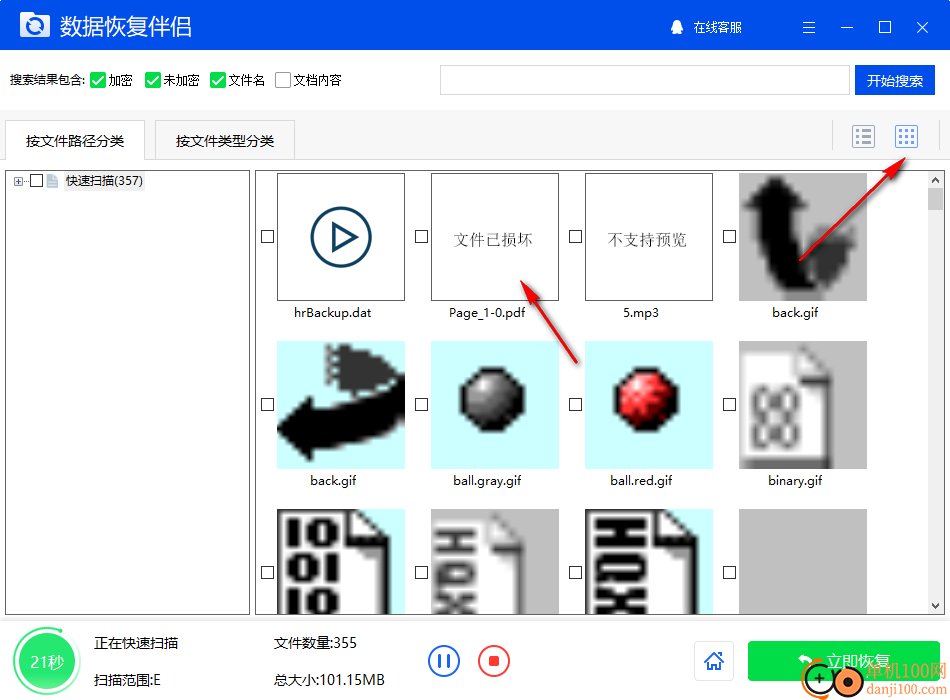Image resolution: width=950 pixels, height=700 pixels.
Task: Click the scrollbar down arrow
Action: (x=935, y=605)
